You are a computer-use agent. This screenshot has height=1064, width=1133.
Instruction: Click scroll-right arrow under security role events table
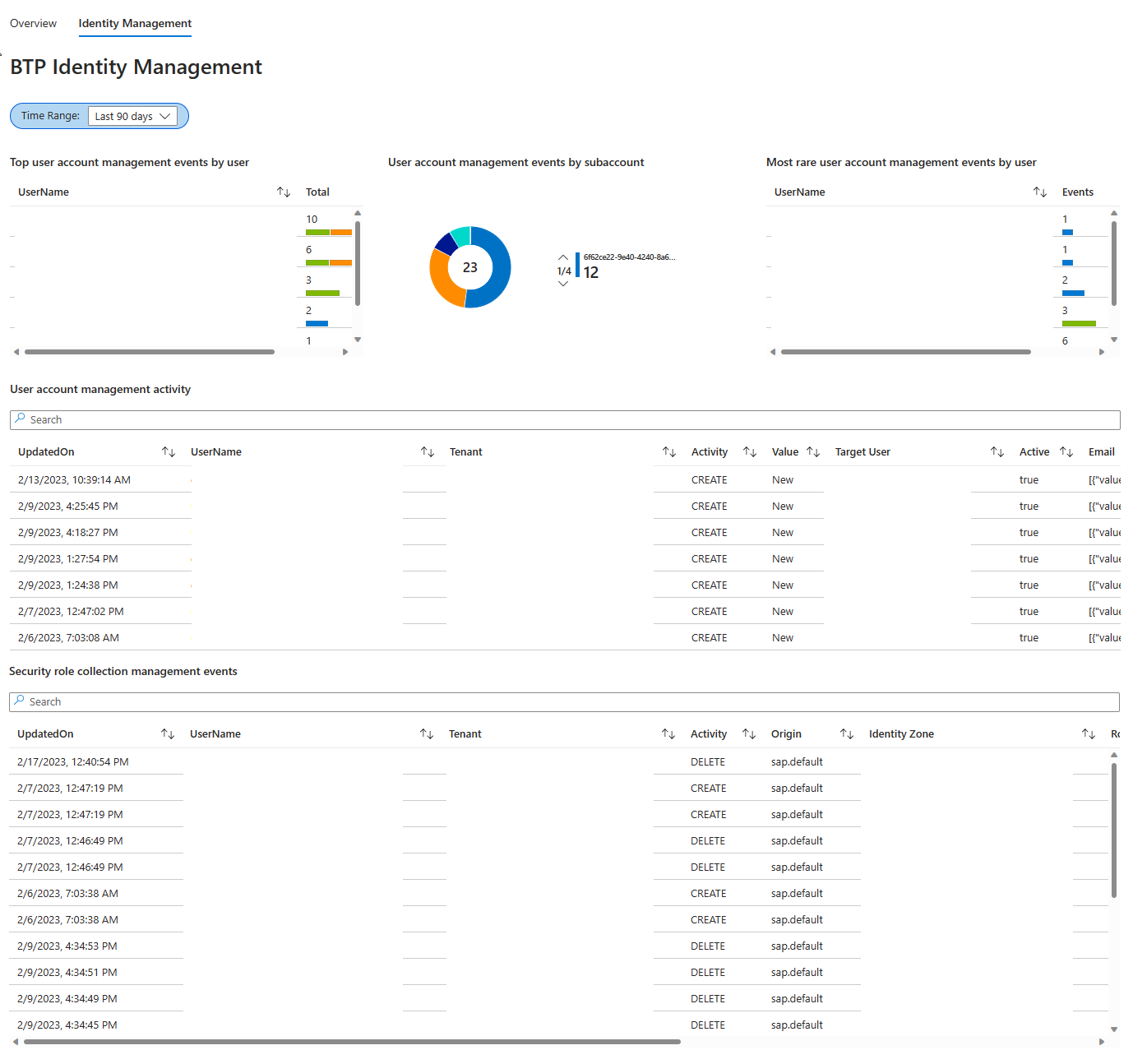point(1102,1042)
